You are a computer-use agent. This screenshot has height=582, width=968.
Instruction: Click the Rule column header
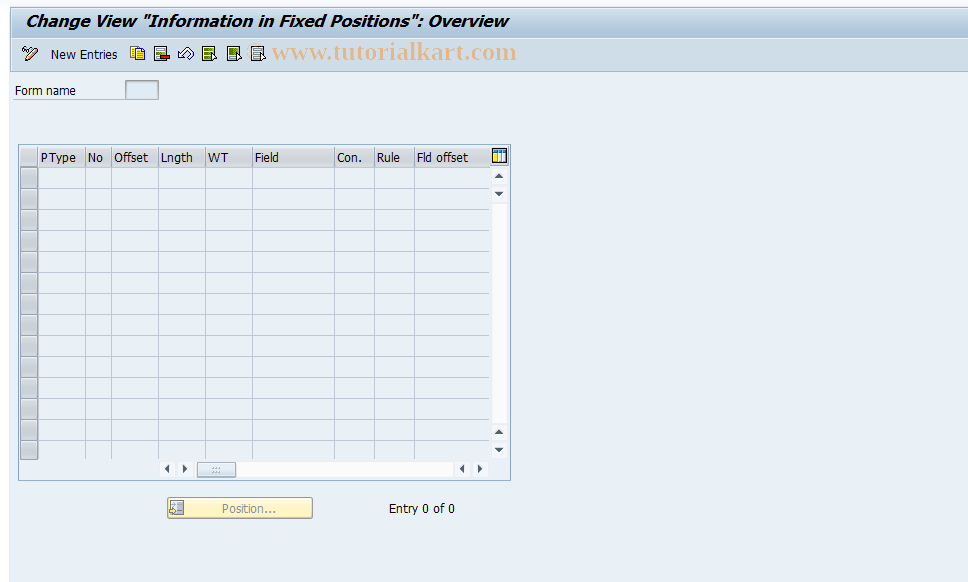[x=394, y=157]
